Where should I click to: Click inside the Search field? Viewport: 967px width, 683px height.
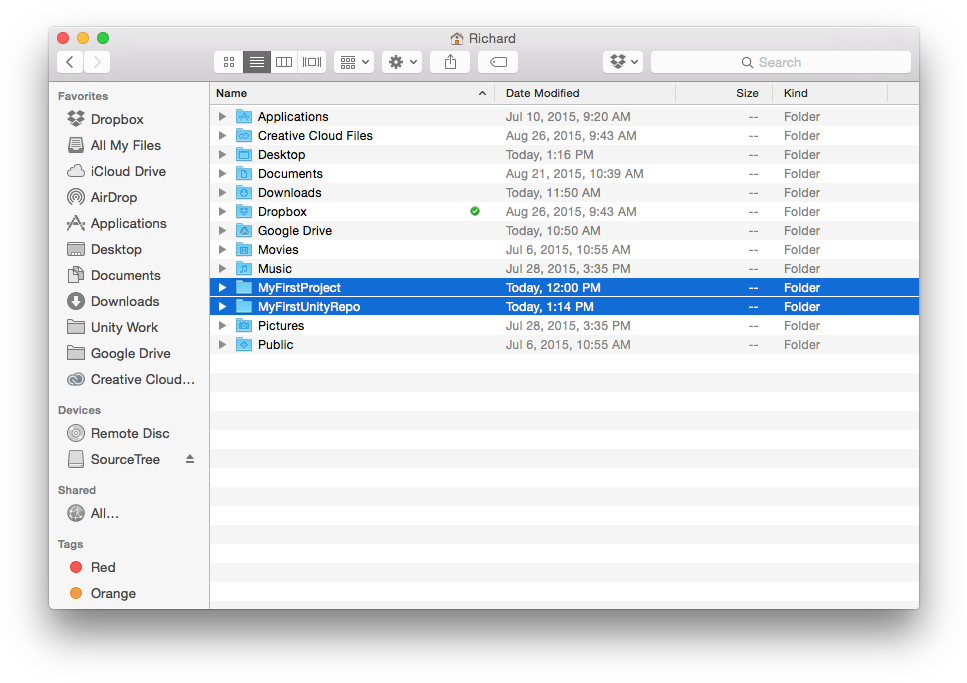tap(780, 62)
